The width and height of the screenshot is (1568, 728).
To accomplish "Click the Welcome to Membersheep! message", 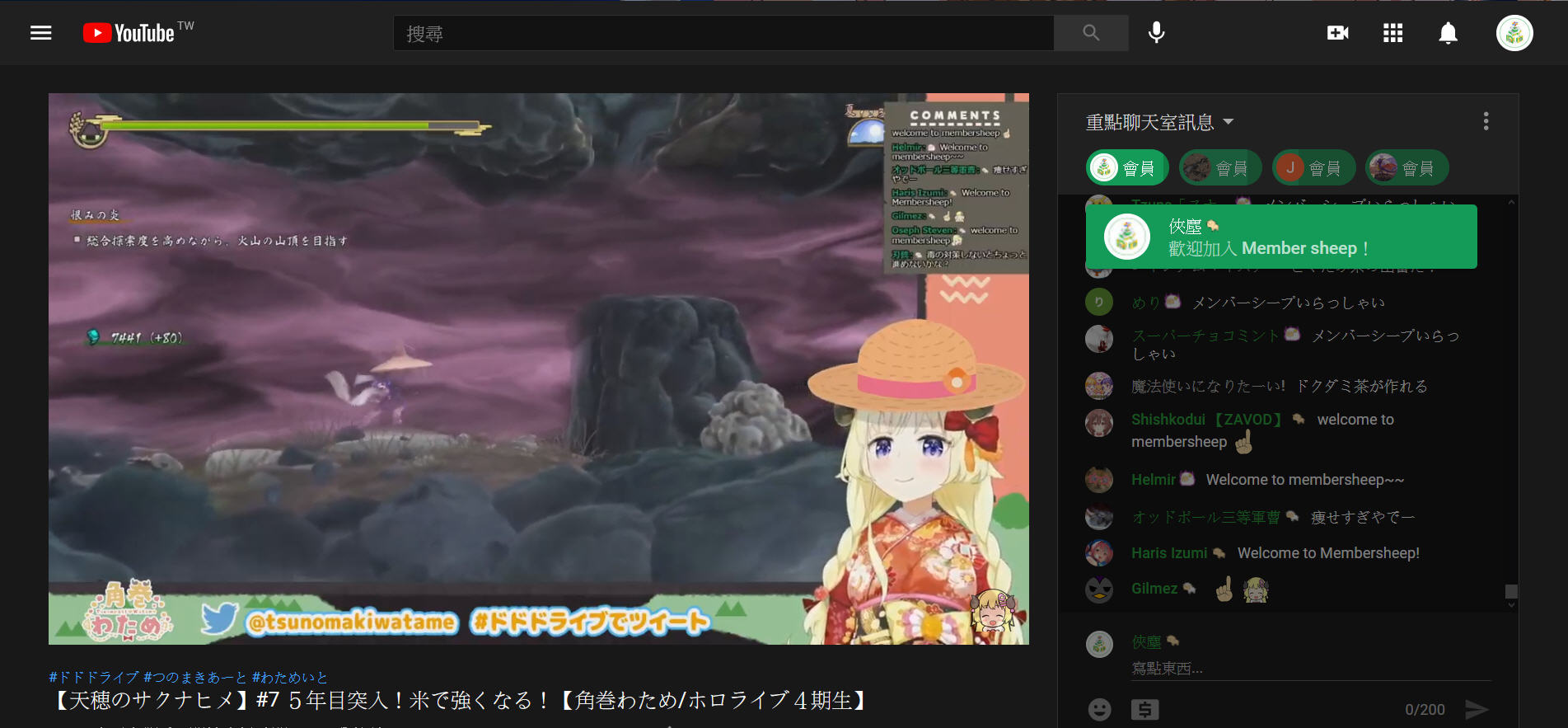I will pyautogui.click(x=1328, y=553).
